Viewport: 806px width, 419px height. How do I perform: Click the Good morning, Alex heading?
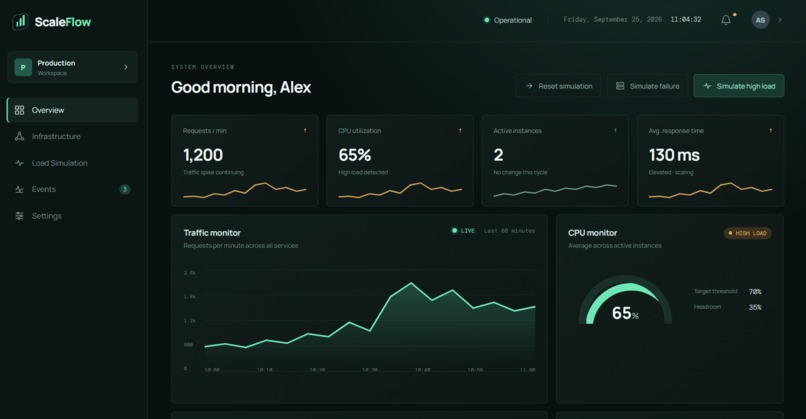click(241, 87)
